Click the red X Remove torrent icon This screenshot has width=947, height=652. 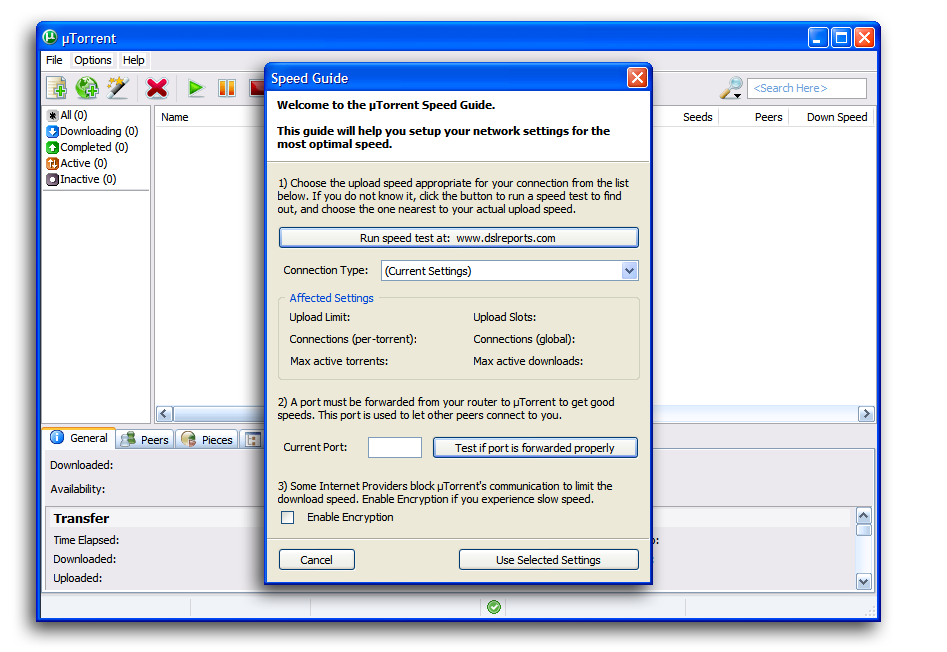pyautogui.click(x=157, y=88)
